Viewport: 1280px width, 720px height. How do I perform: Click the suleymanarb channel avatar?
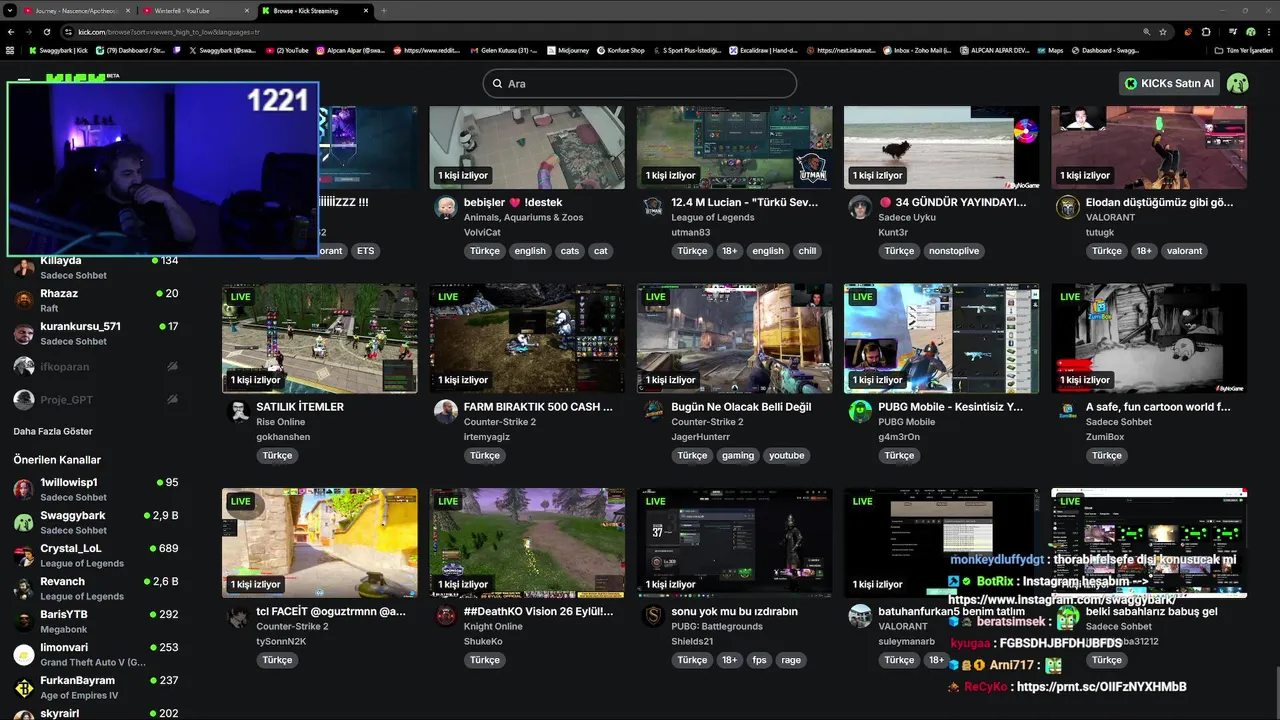tap(860, 616)
